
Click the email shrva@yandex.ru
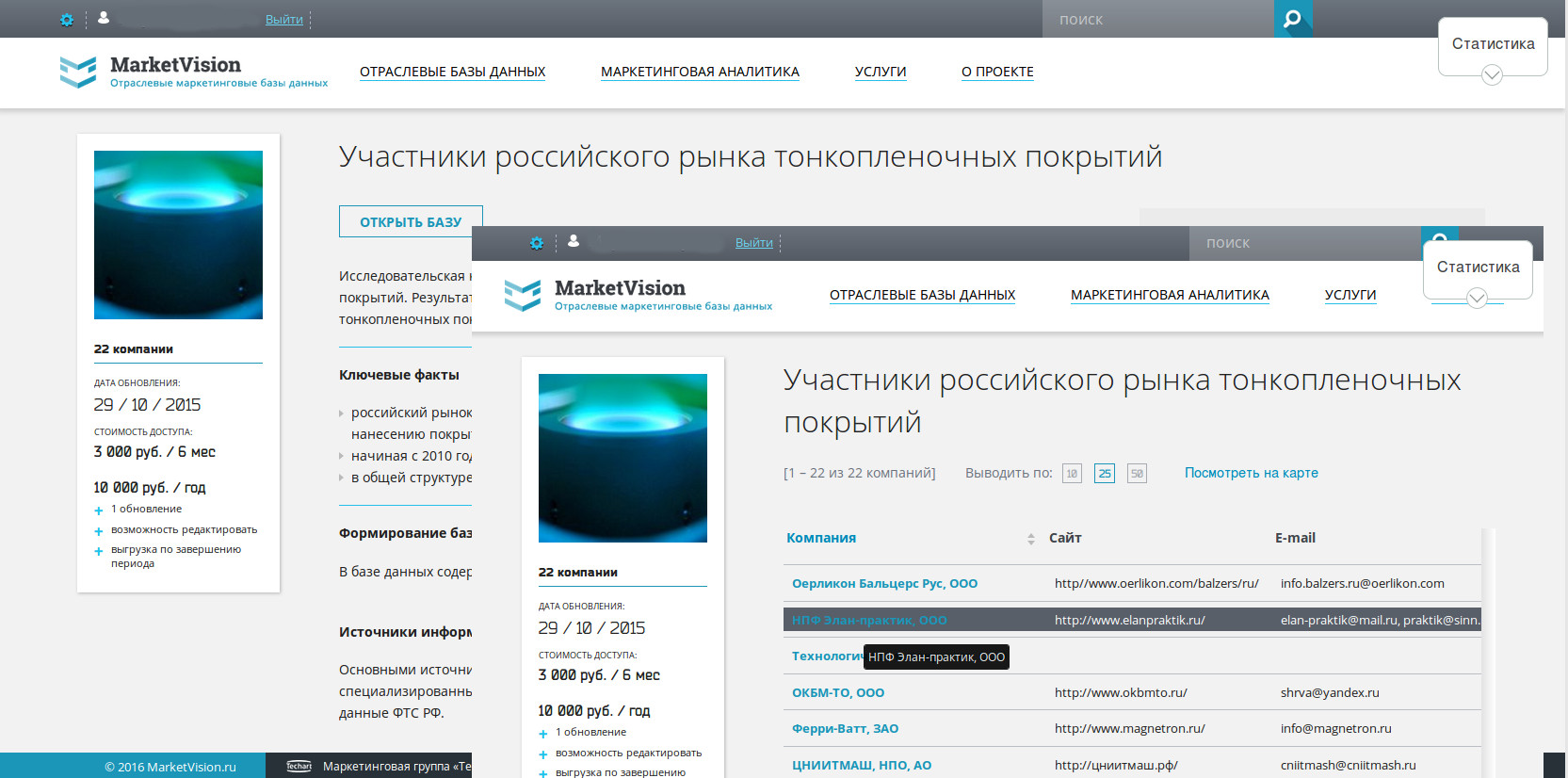click(1330, 692)
